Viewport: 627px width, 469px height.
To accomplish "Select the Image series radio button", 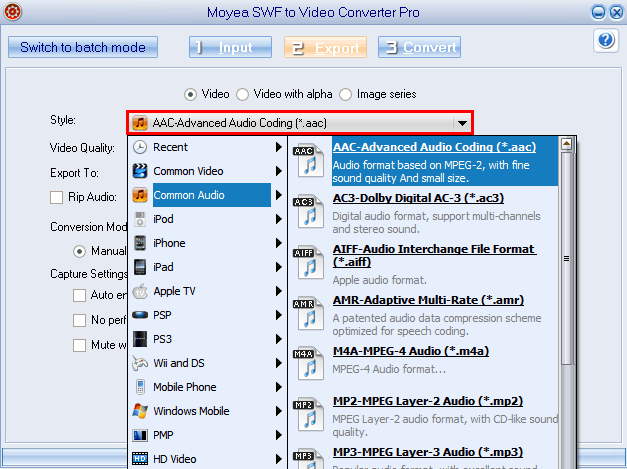I will [345, 94].
